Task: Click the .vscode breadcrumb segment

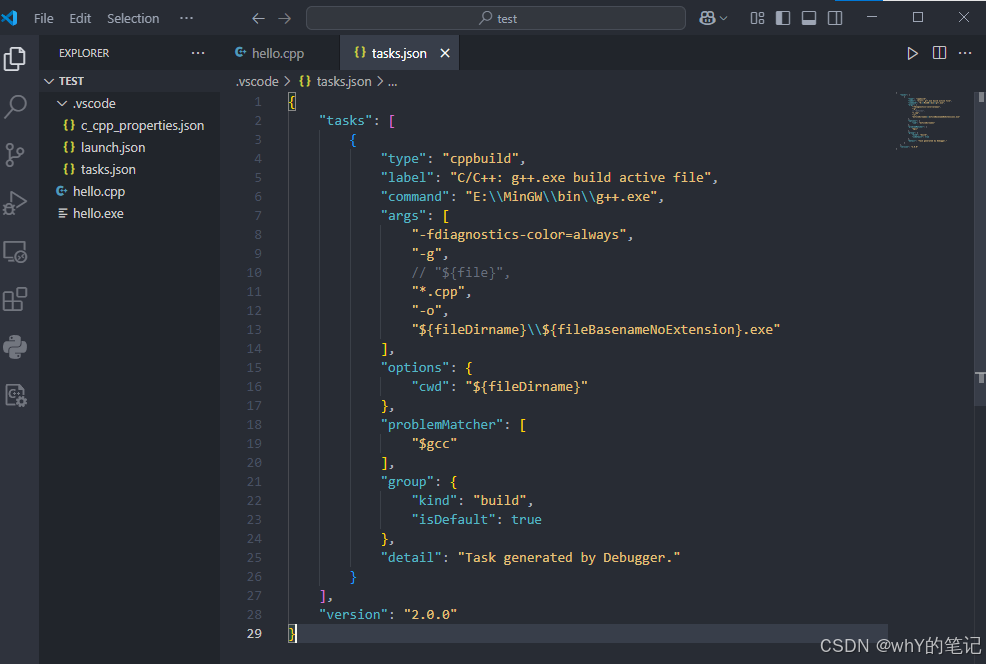Action: [x=257, y=82]
